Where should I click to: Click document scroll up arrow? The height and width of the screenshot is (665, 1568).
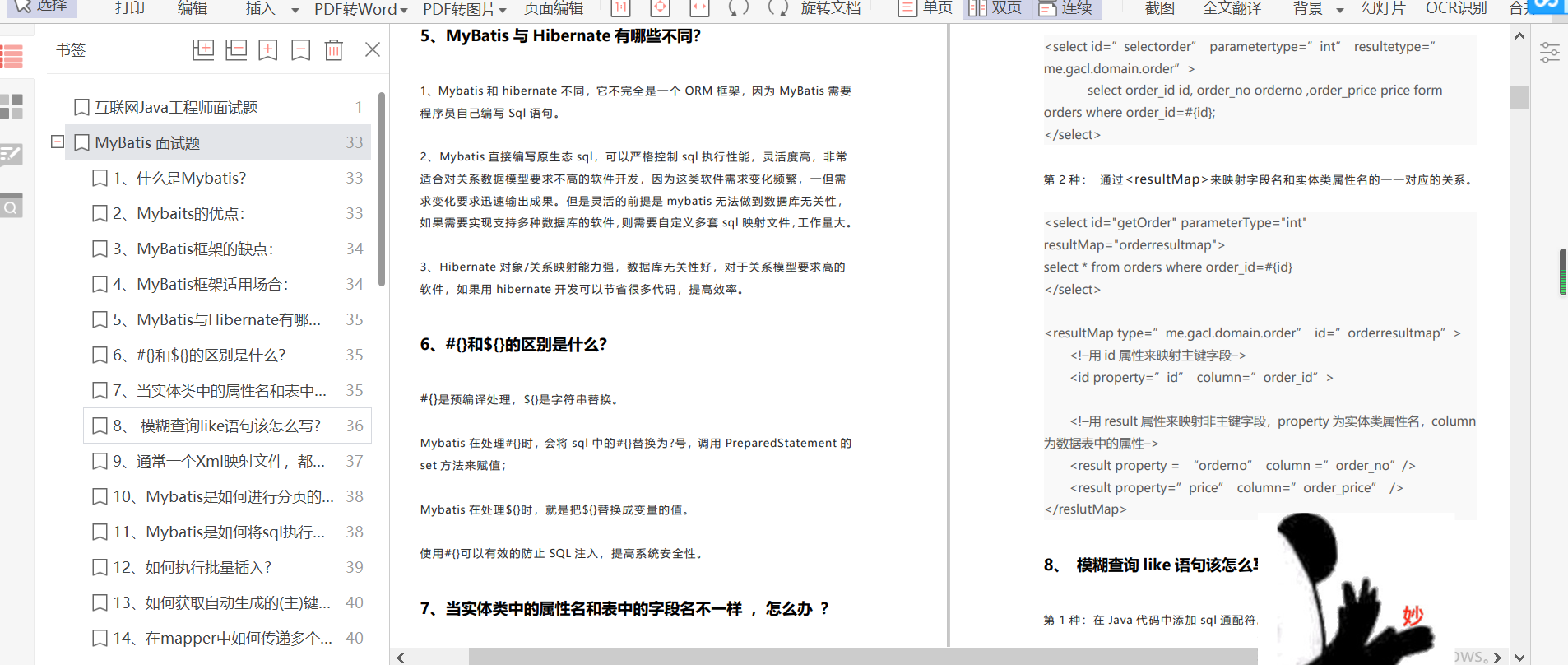point(1519,36)
